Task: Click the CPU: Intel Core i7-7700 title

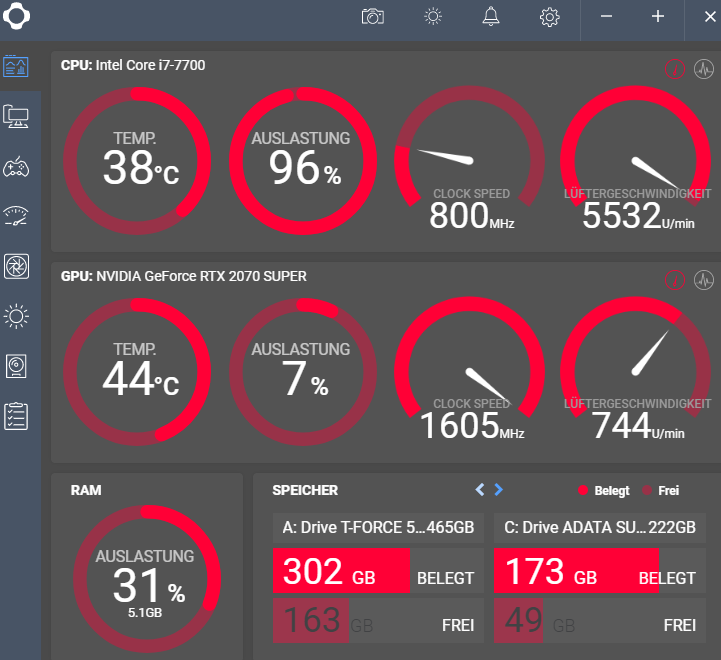Action: click(133, 65)
